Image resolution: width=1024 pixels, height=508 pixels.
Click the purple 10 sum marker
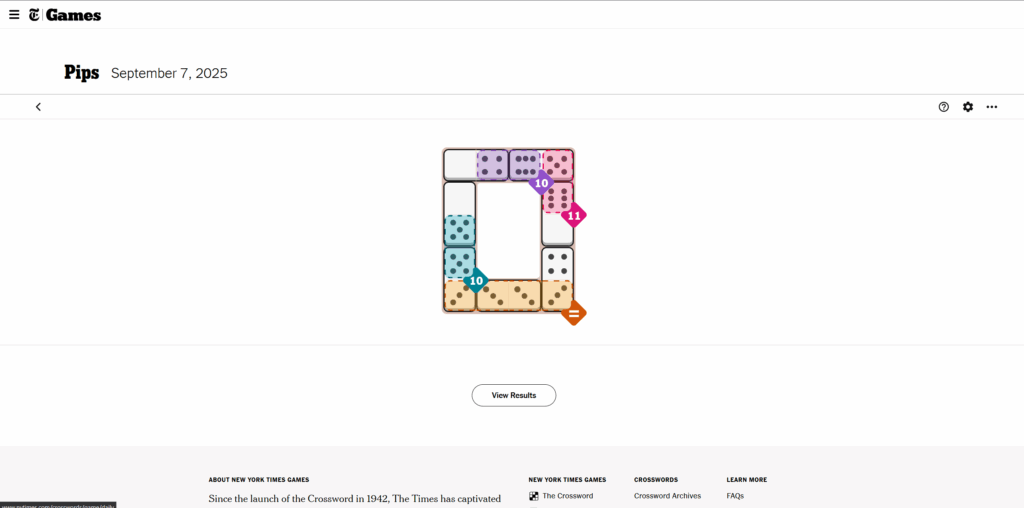541,183
